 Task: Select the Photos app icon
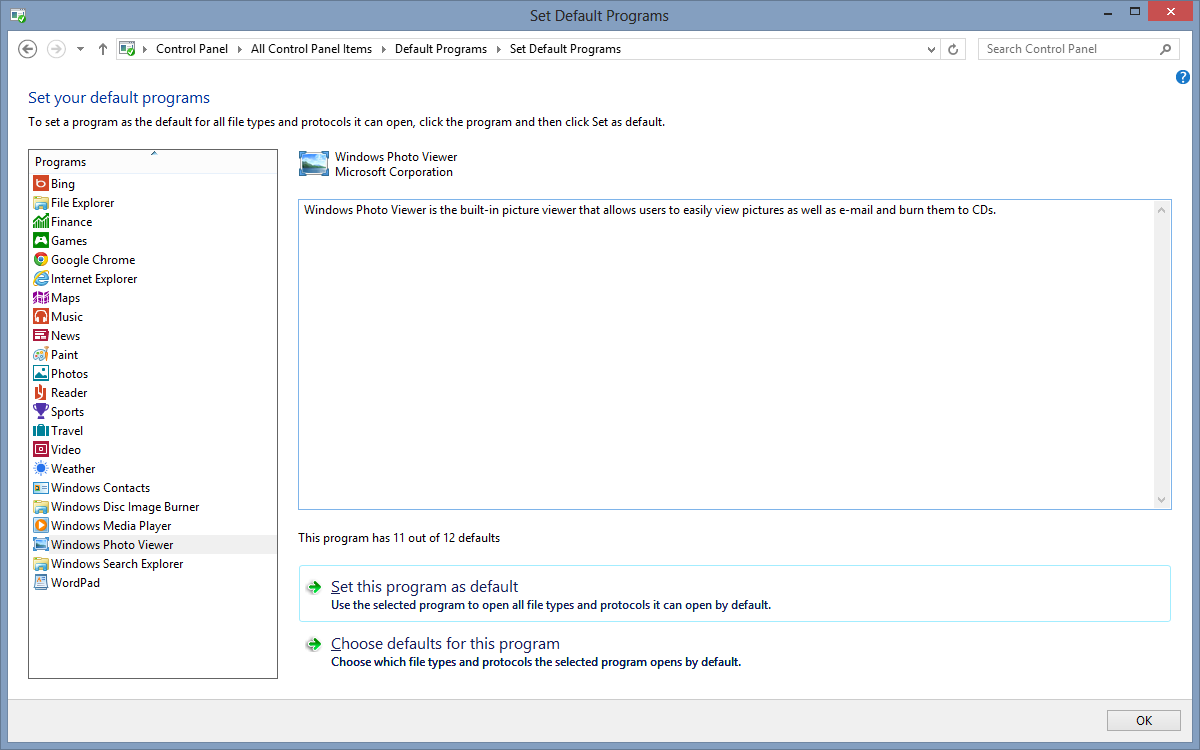(x=41, y=374)
